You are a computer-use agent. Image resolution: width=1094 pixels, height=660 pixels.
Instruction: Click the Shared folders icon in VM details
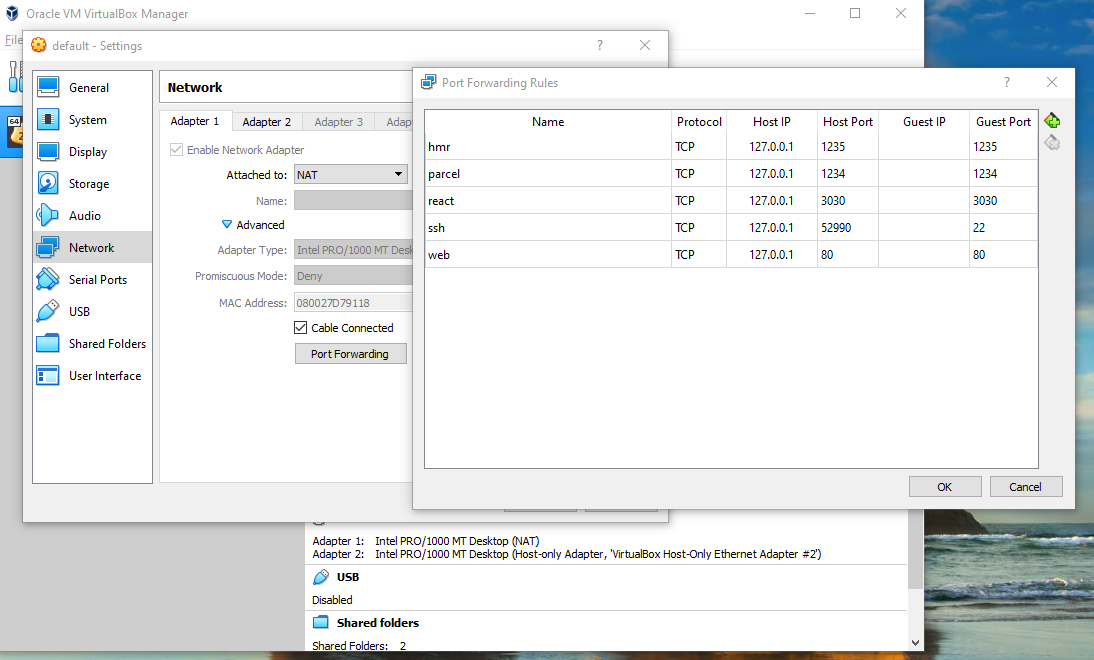pyautogui.click(x=321, y=622)
